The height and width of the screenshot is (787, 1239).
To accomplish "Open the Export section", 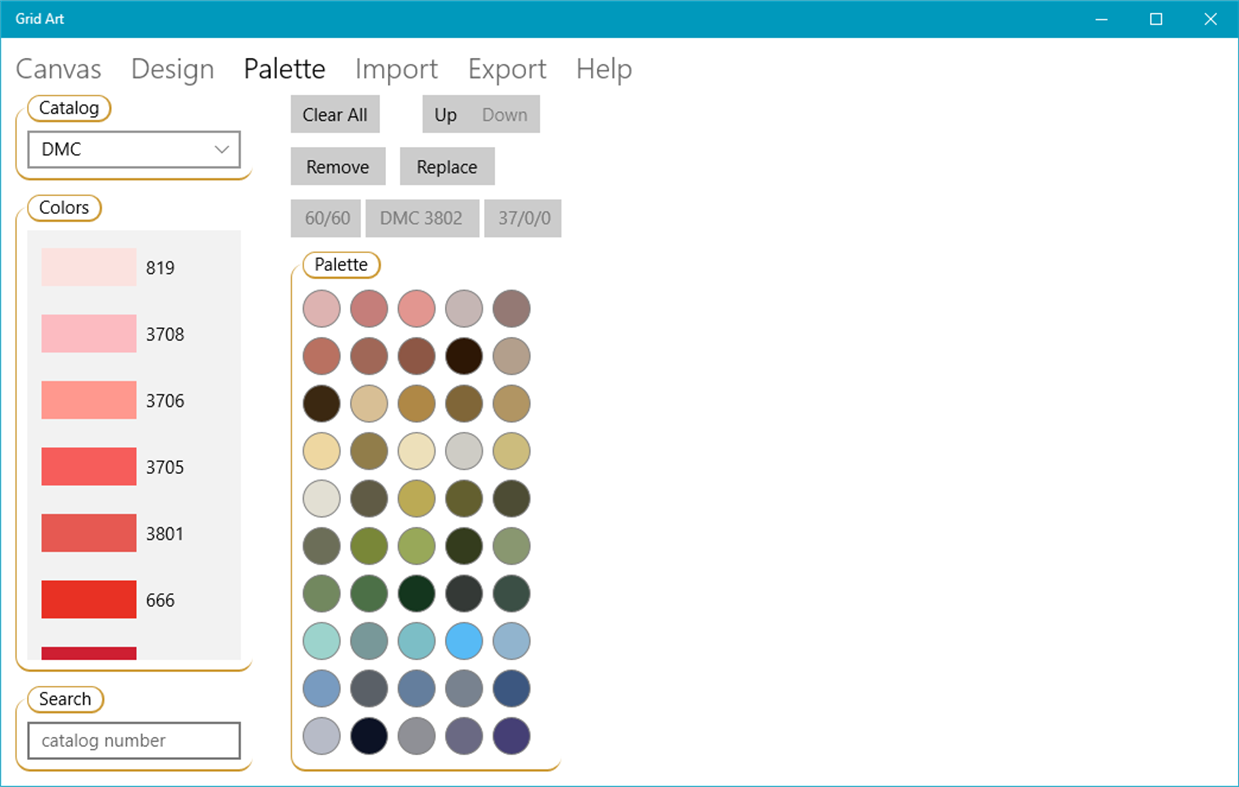I will (x=507, y=69).
